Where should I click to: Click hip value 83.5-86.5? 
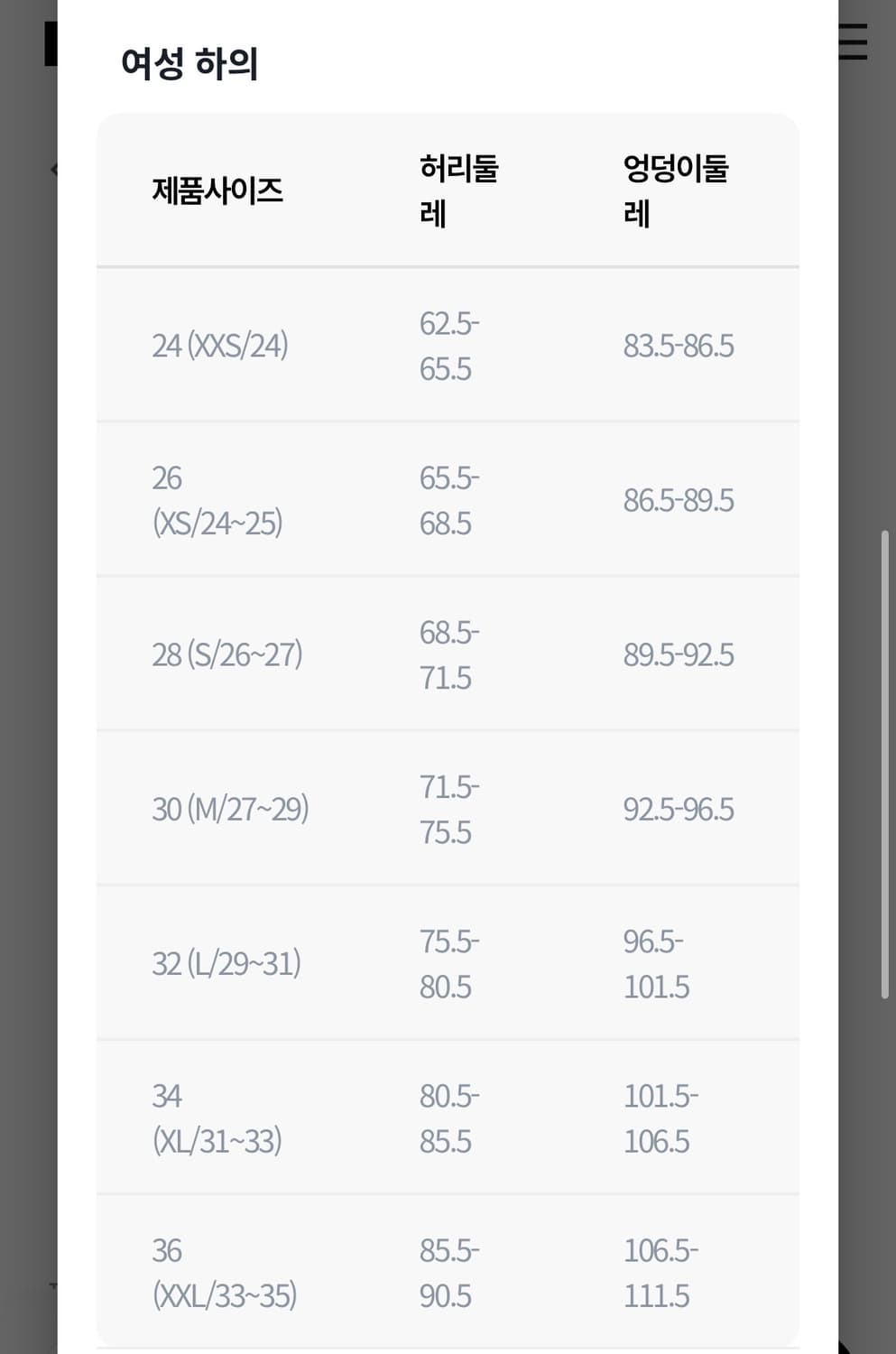(x=679, y=346)
